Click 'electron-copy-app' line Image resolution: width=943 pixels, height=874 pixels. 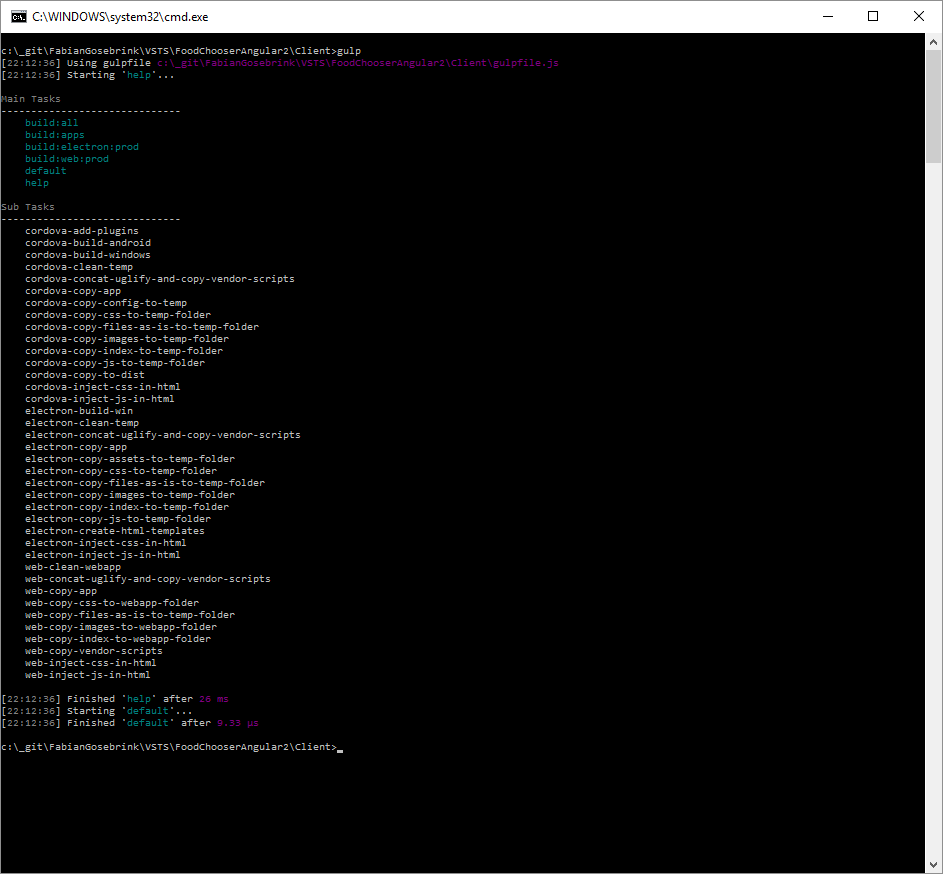(76, 447)
